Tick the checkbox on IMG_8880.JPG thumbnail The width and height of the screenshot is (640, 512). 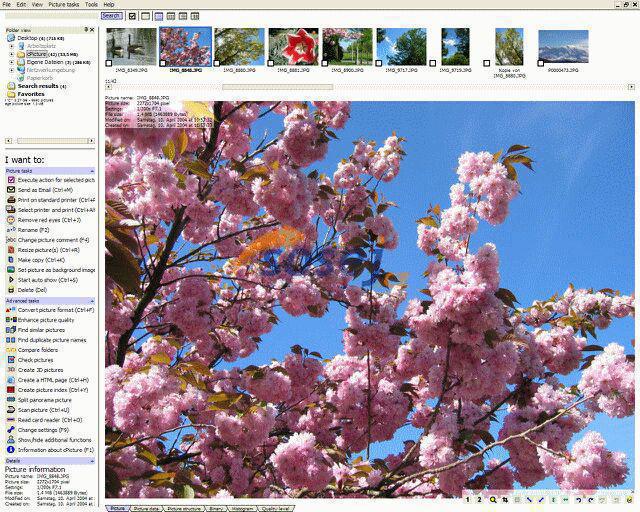(217, 63)
